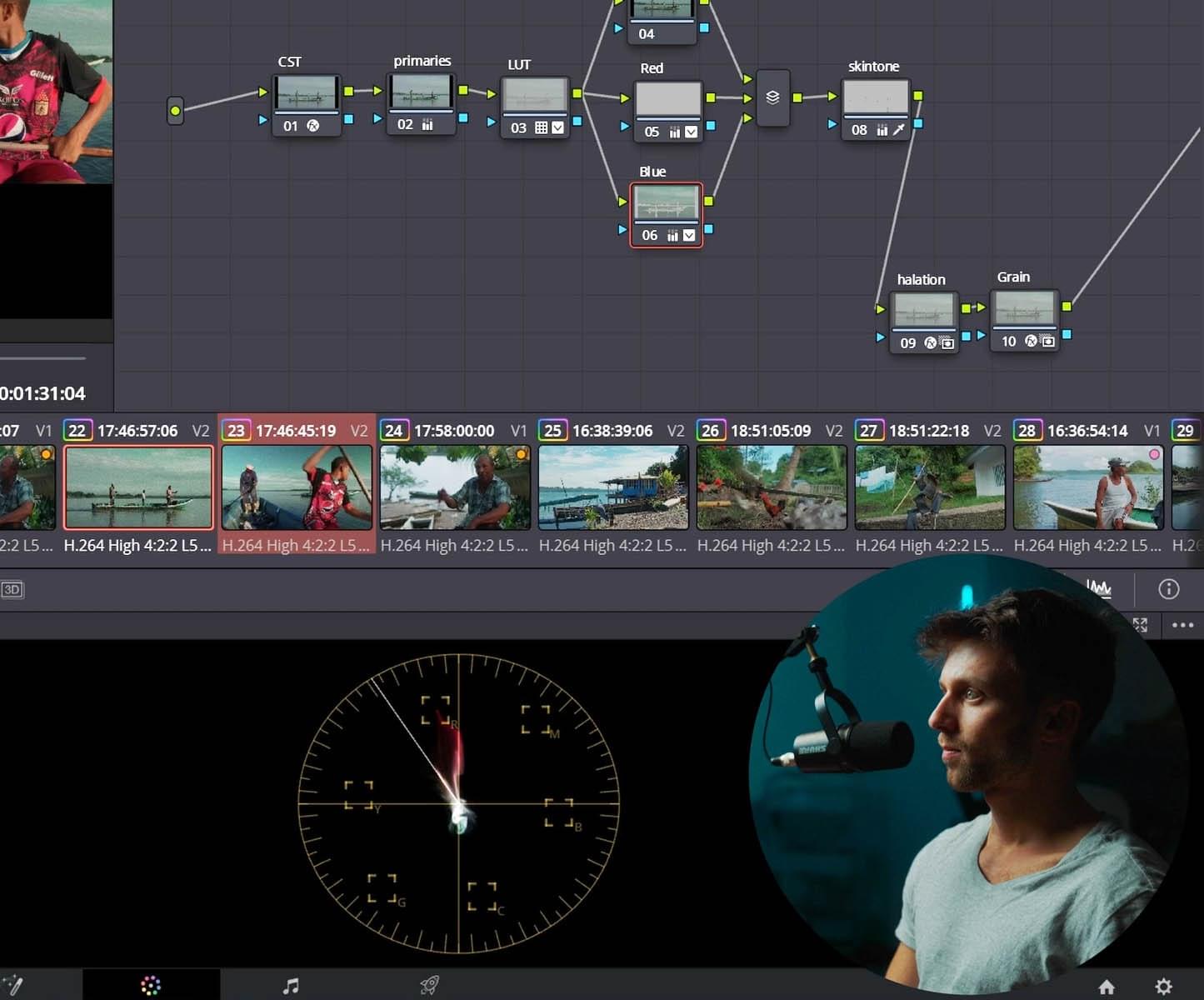Open the scope options three-dot menu
Viewport: 1204px width, 1000px height.
(1182, 624)
